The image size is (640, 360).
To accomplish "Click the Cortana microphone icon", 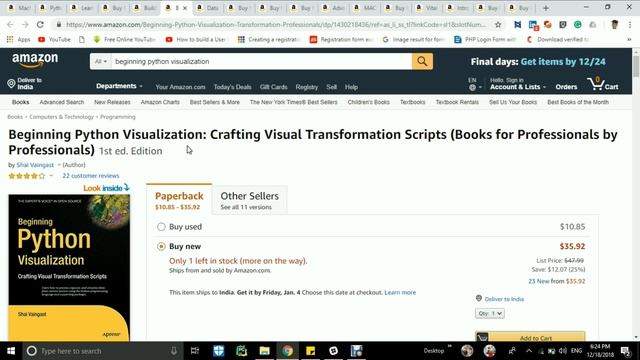I will pos(174,351).
